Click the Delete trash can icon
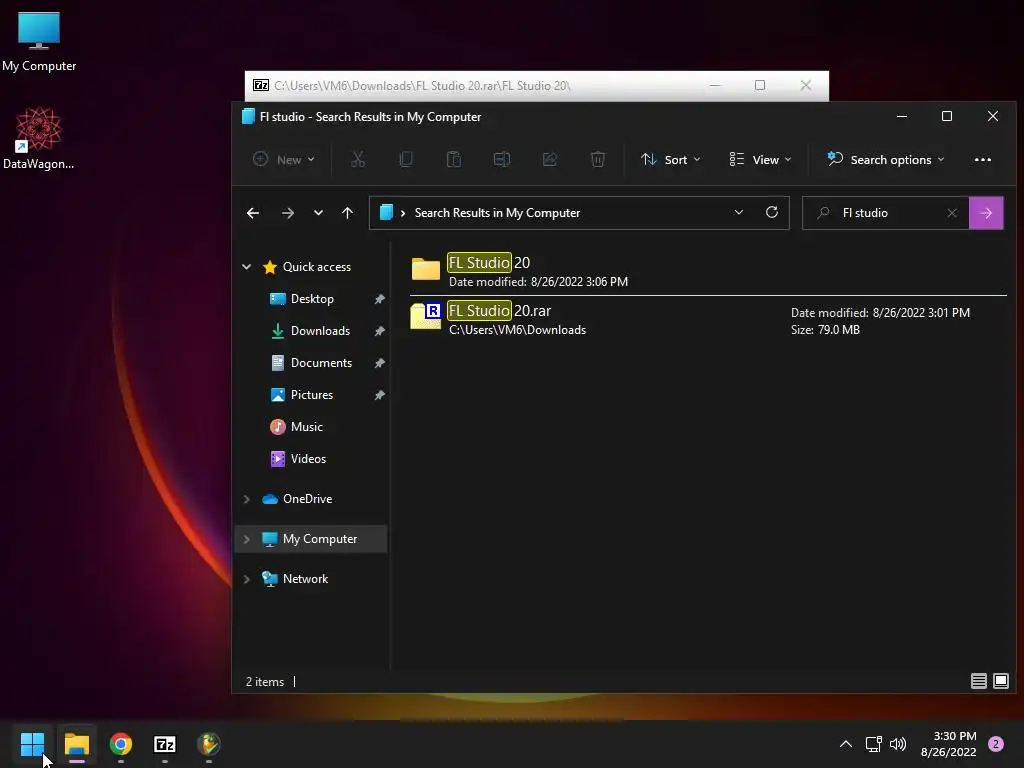 coord(598,159)
